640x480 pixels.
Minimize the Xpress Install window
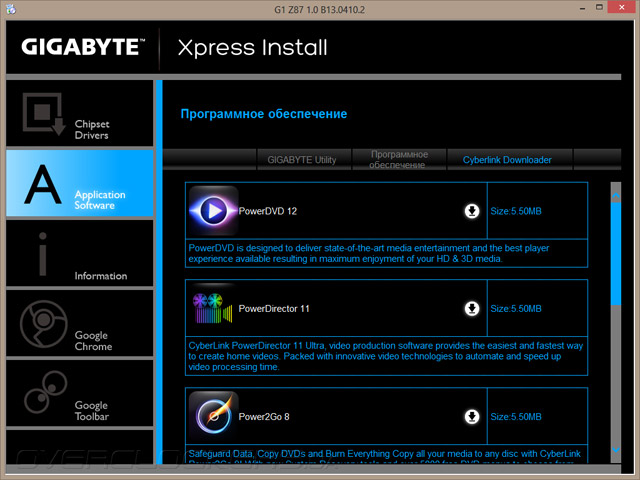tap(582, 9)
